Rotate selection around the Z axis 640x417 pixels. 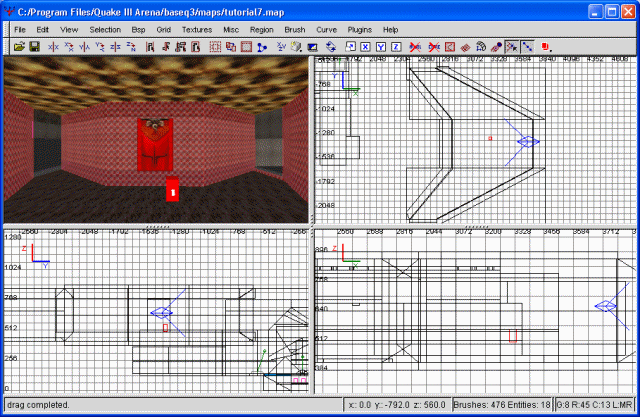point(131,47)
